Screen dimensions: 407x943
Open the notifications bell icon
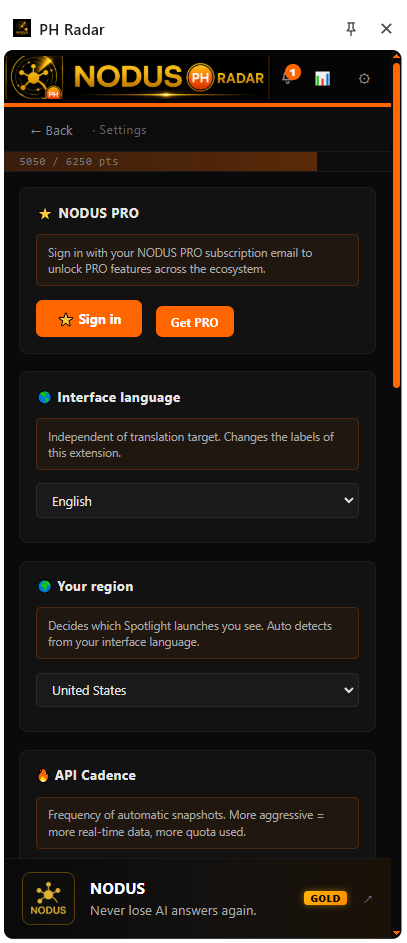pyautogui.click(x=288, y=78)
